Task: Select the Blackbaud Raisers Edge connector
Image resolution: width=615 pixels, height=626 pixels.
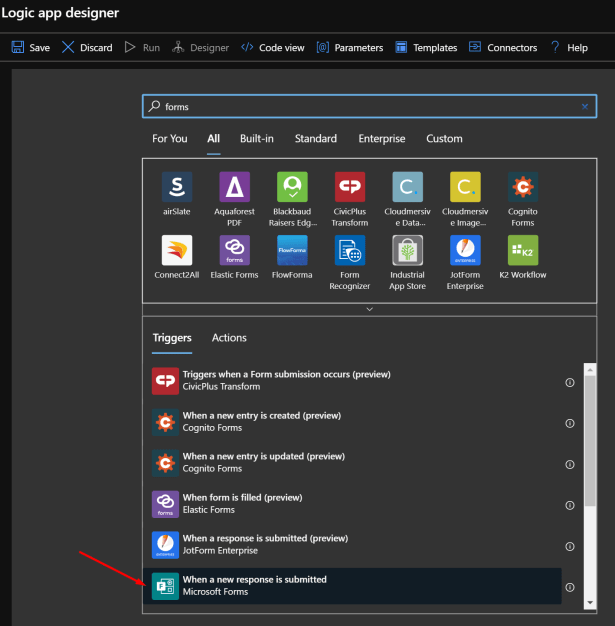Action: pos(292,186)
